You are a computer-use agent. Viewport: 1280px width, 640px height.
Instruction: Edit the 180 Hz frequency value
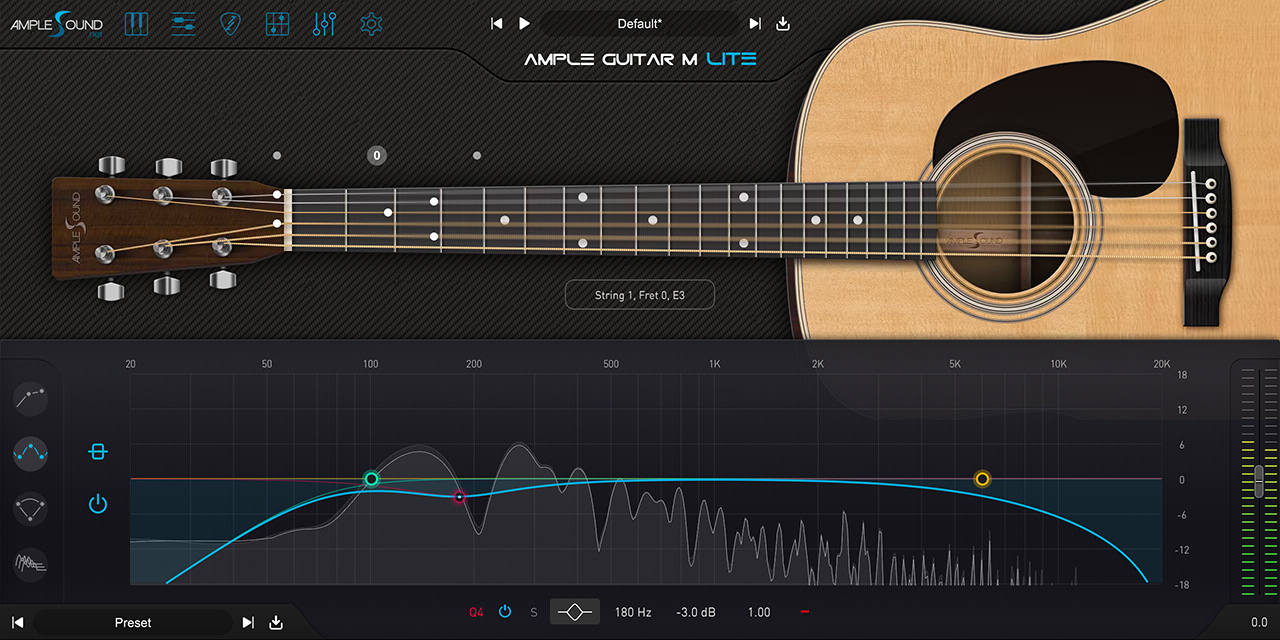[633, 612]
